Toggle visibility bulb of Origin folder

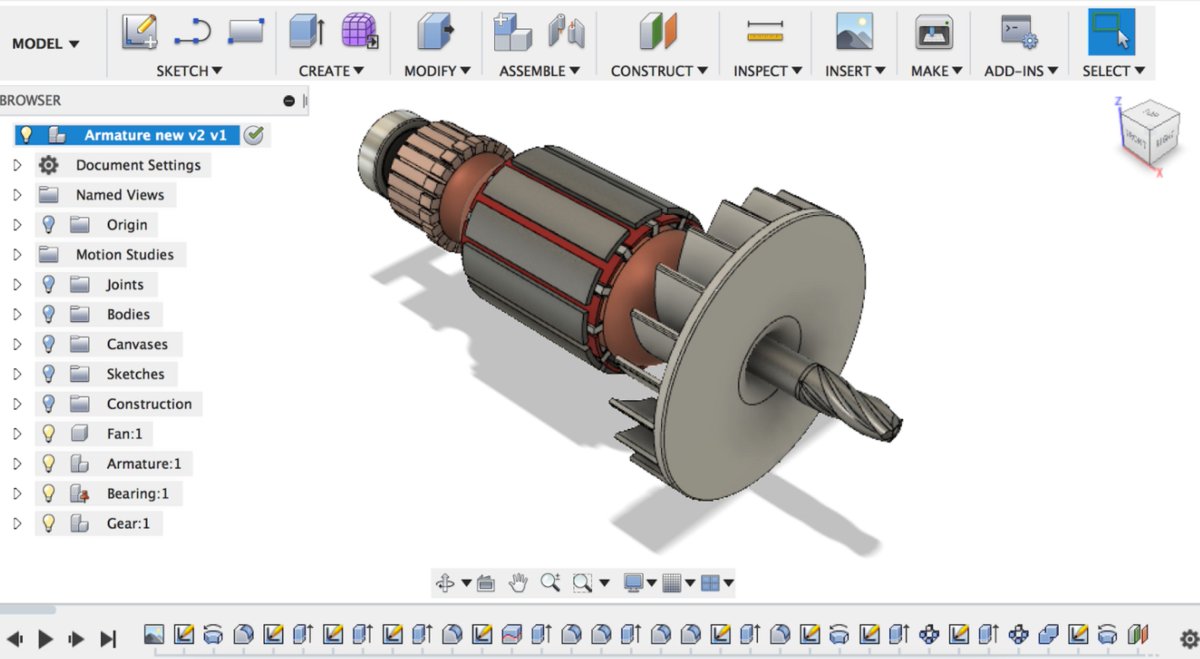48,224
